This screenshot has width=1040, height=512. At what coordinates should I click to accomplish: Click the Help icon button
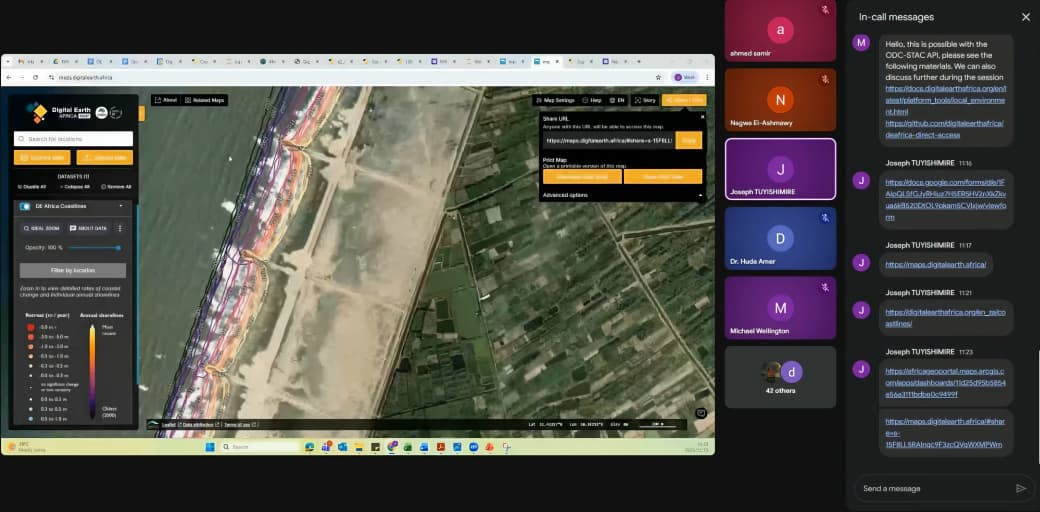tap(591, 100)
